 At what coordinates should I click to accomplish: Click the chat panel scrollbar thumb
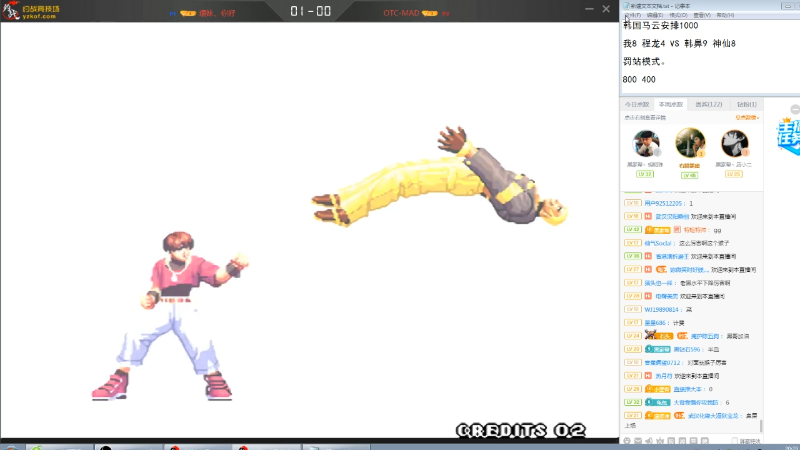pos(761,425)
